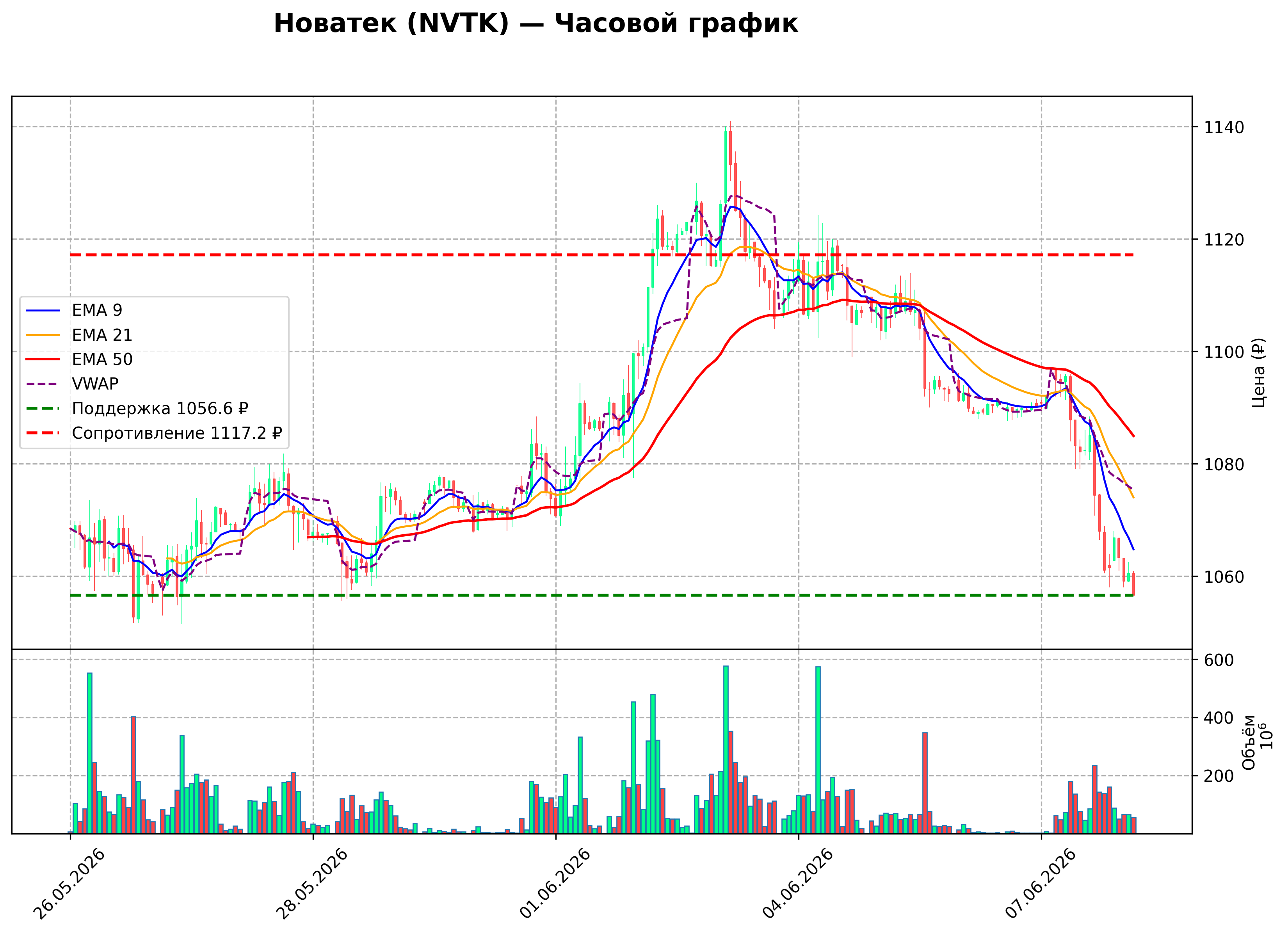Image resolution: width=1288 pixels, height=934 pixels.
Task: Click the 07.06.2026 date label
Action: tap(1041, 884)
